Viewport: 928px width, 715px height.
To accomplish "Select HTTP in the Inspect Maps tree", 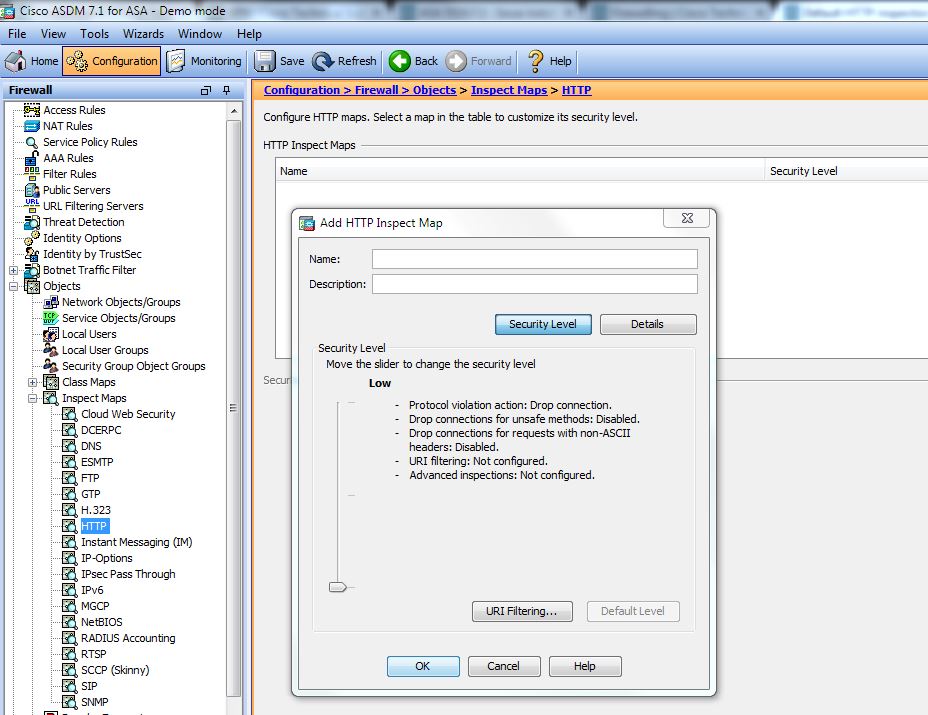I will 94,526.
